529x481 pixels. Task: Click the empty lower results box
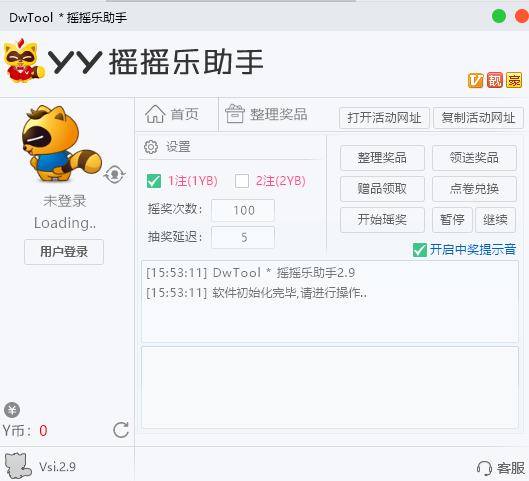coord(330,387)
